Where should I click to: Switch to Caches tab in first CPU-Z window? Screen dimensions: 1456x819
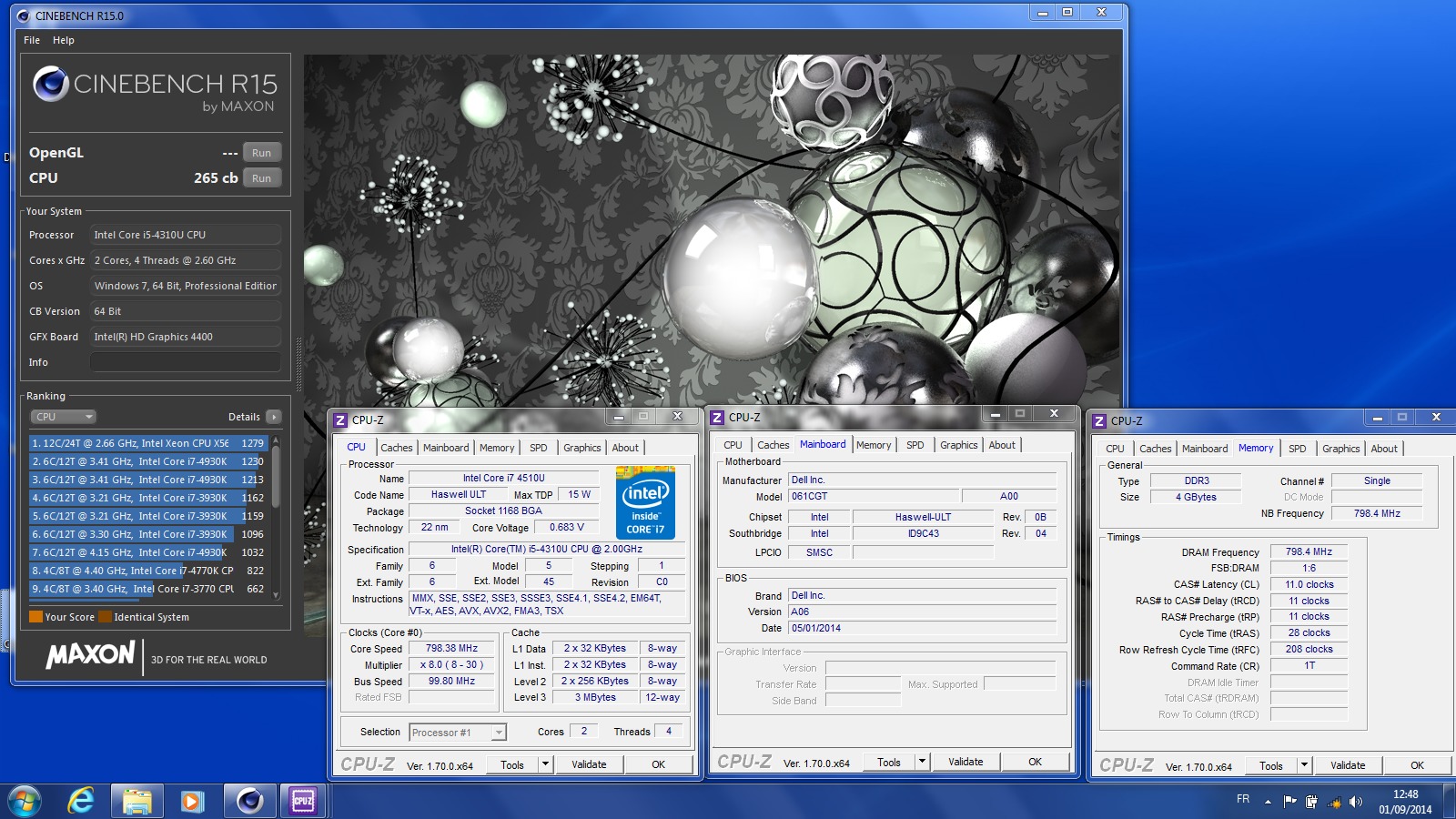click(x=396, y=448)
